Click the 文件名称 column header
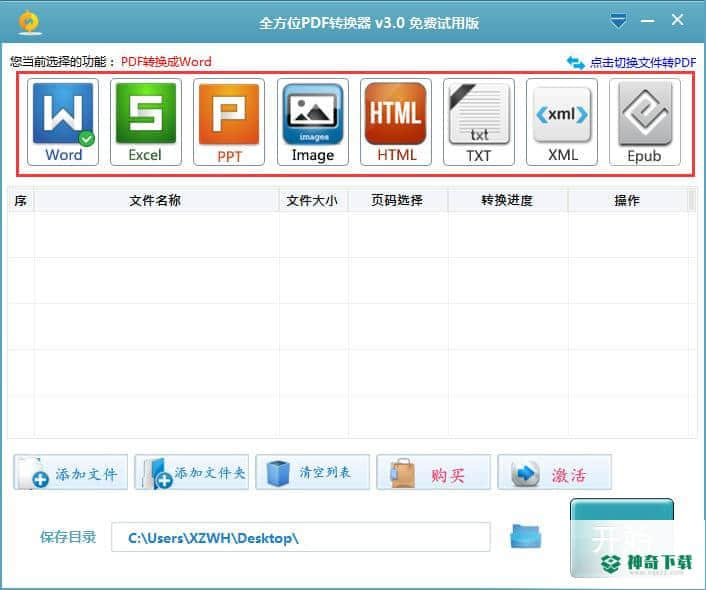The image size is (706, 590). (x=156, y=200)
